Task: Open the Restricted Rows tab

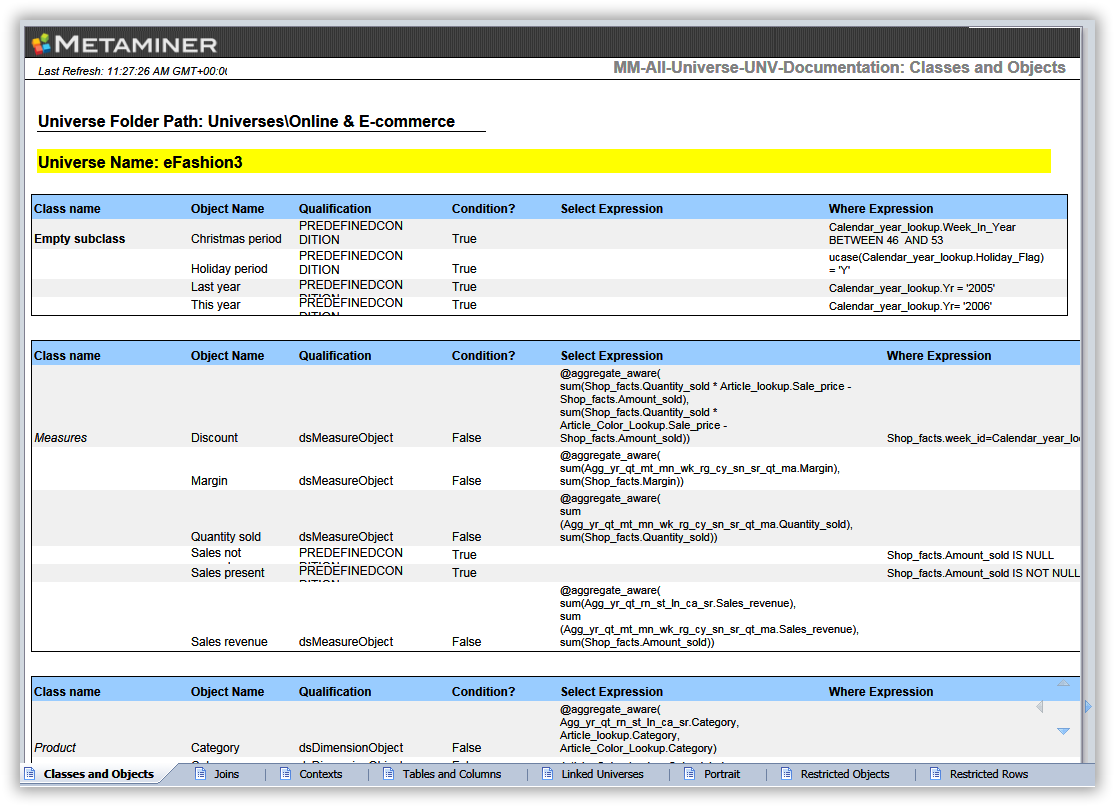Action: pyautogui.click(x=989, y=774)
